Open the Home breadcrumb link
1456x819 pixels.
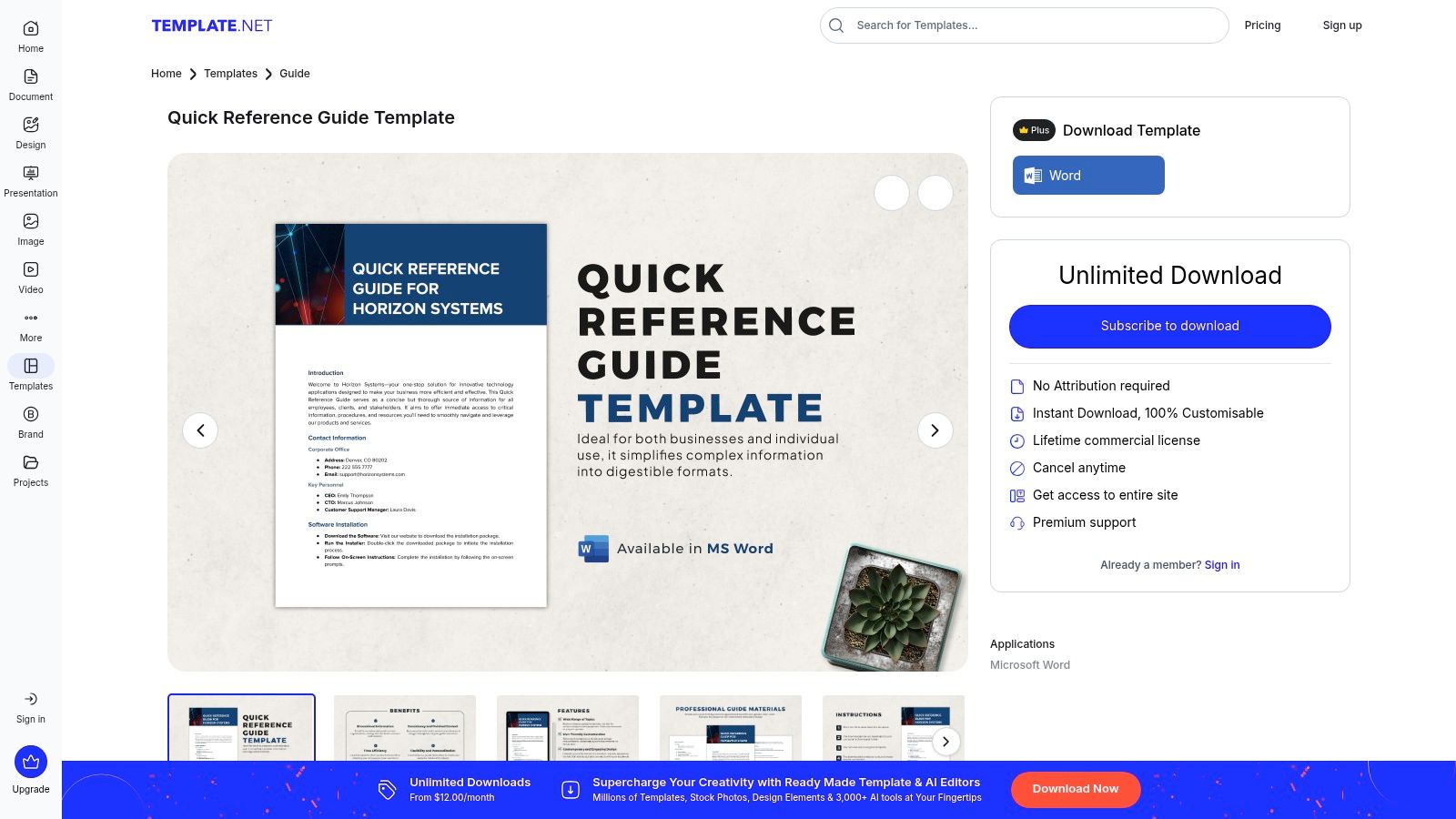tap(166, 74)
